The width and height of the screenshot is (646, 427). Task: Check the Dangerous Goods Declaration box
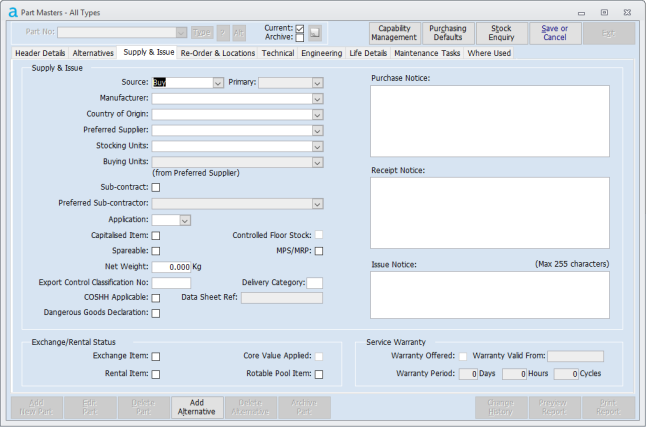[x=156, y=313]
